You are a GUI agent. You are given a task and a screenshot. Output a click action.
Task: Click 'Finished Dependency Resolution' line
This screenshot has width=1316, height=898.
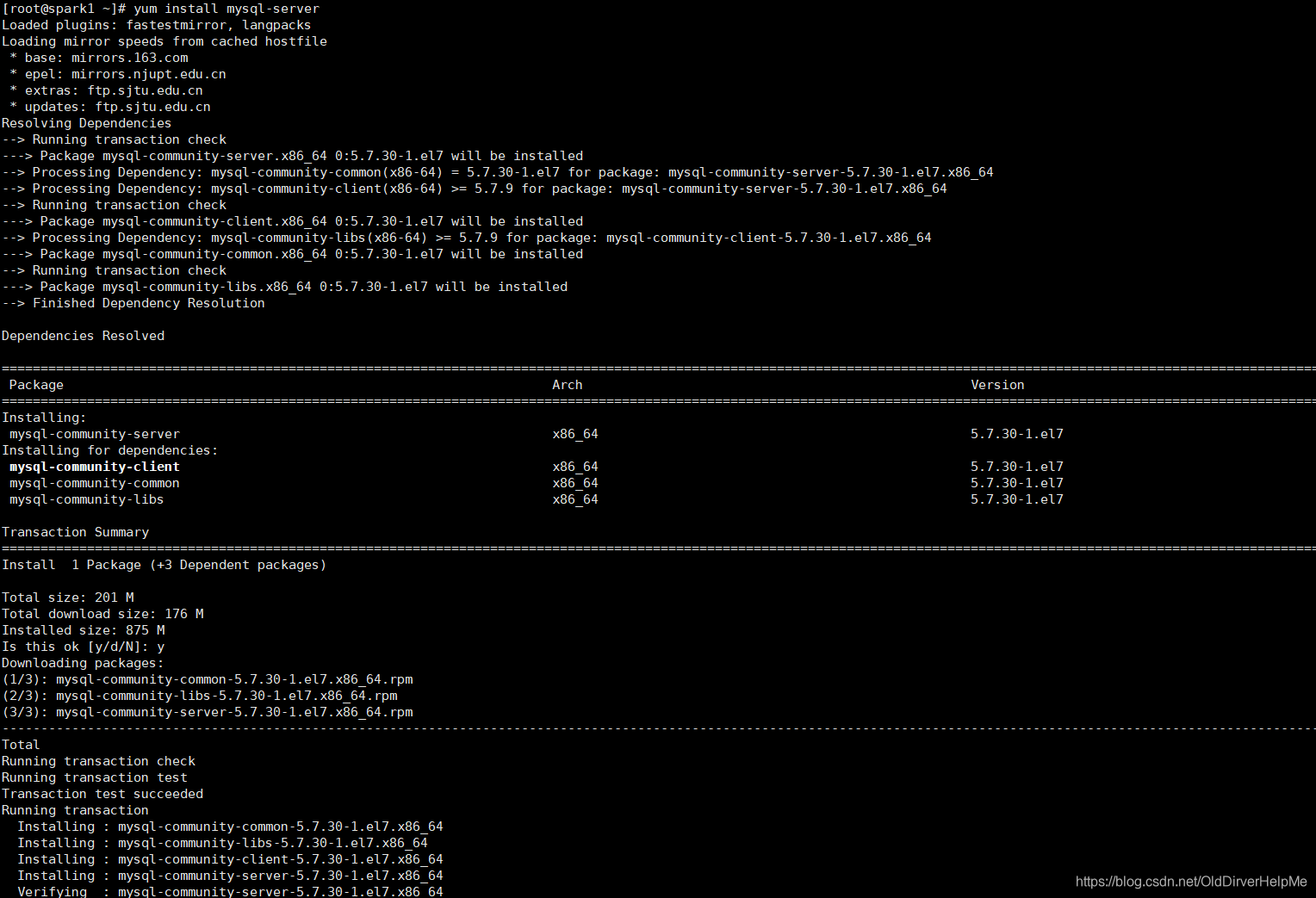[x=133, y=303]
